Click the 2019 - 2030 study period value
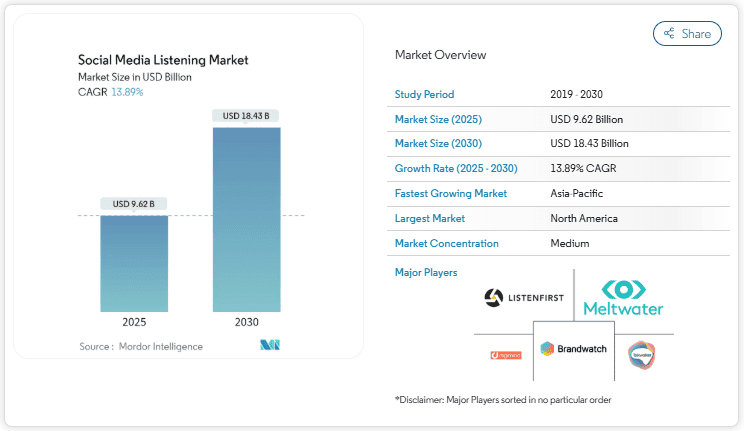 577,94
